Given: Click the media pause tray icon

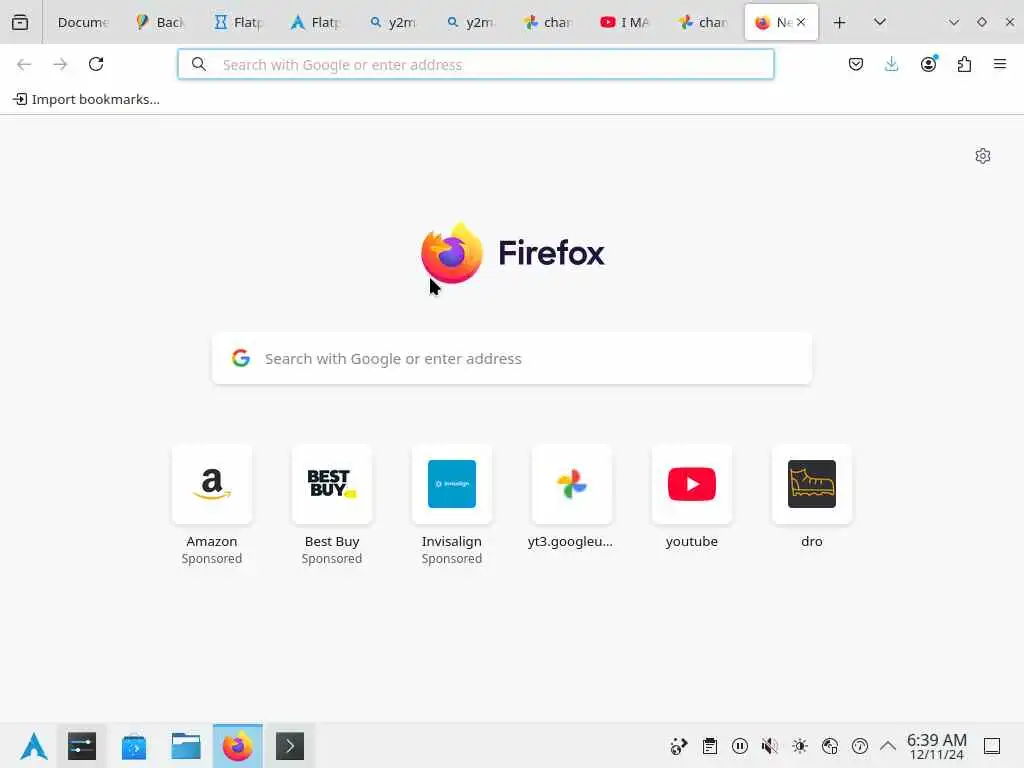Looking at the screenshot, I should pyautogui.click(x=740, y=746).
